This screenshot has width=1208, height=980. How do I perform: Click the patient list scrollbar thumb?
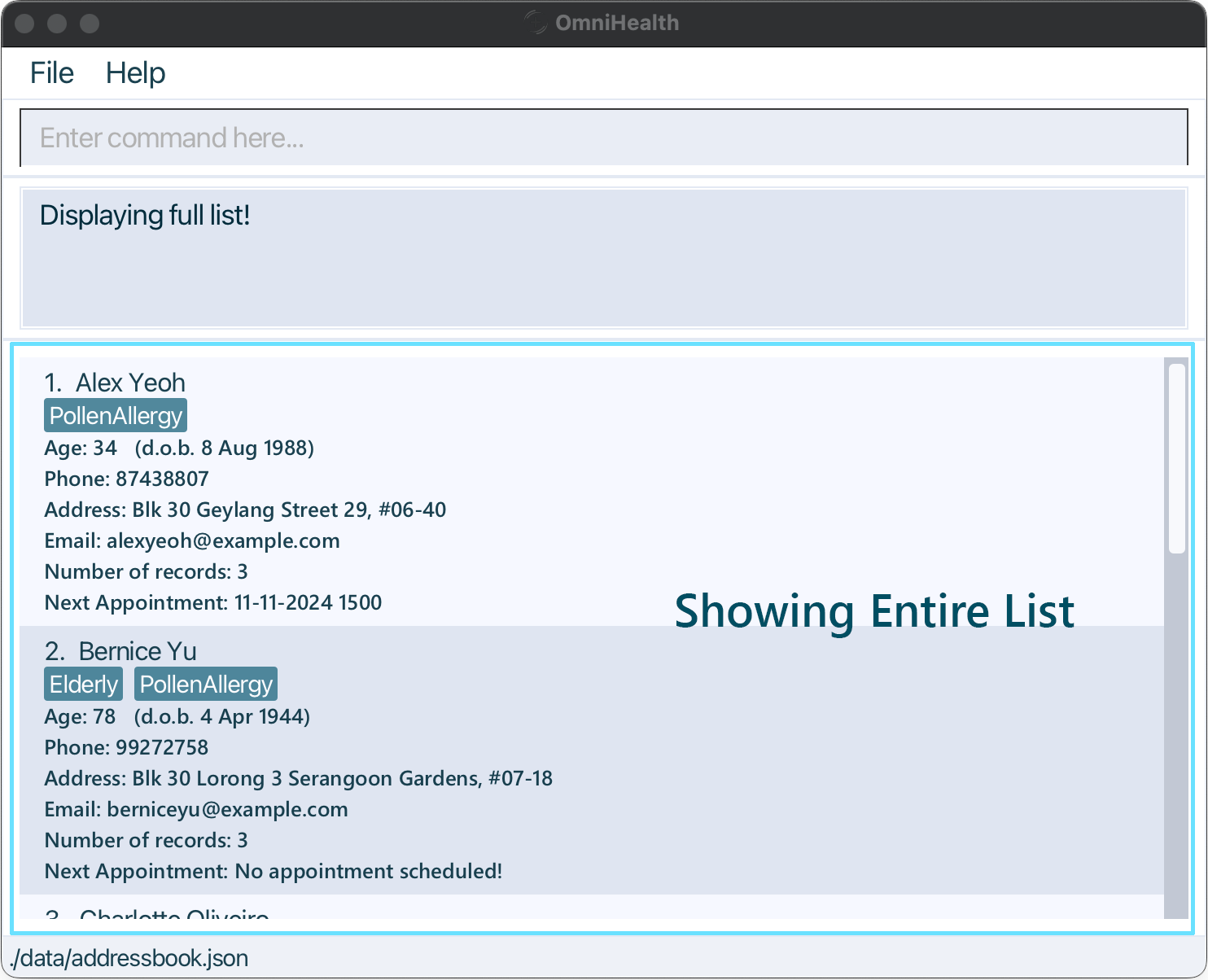coord(1176,458)
